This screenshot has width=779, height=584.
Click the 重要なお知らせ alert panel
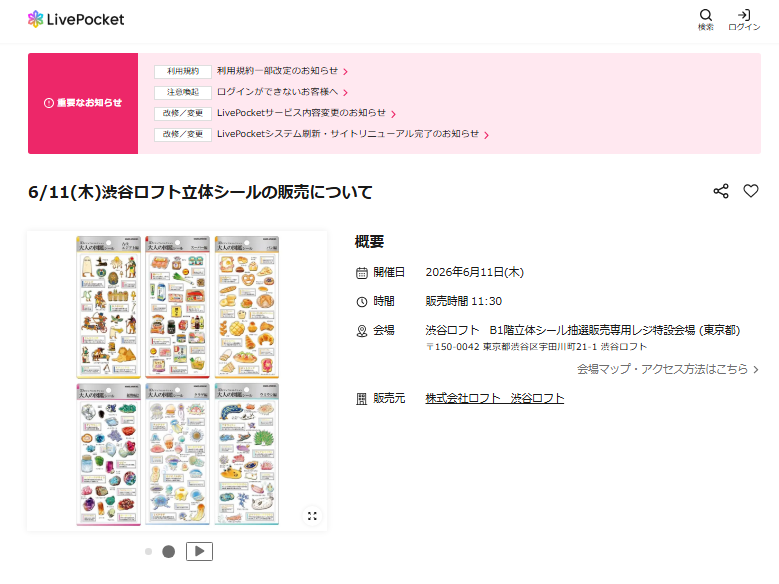(83, 103)
